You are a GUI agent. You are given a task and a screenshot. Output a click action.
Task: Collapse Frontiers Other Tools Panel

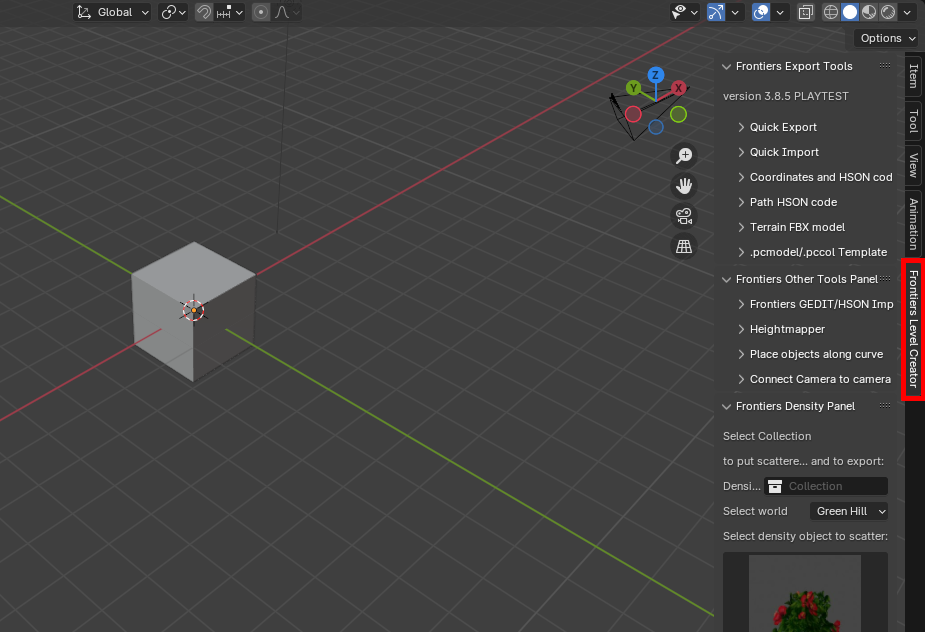727,280
